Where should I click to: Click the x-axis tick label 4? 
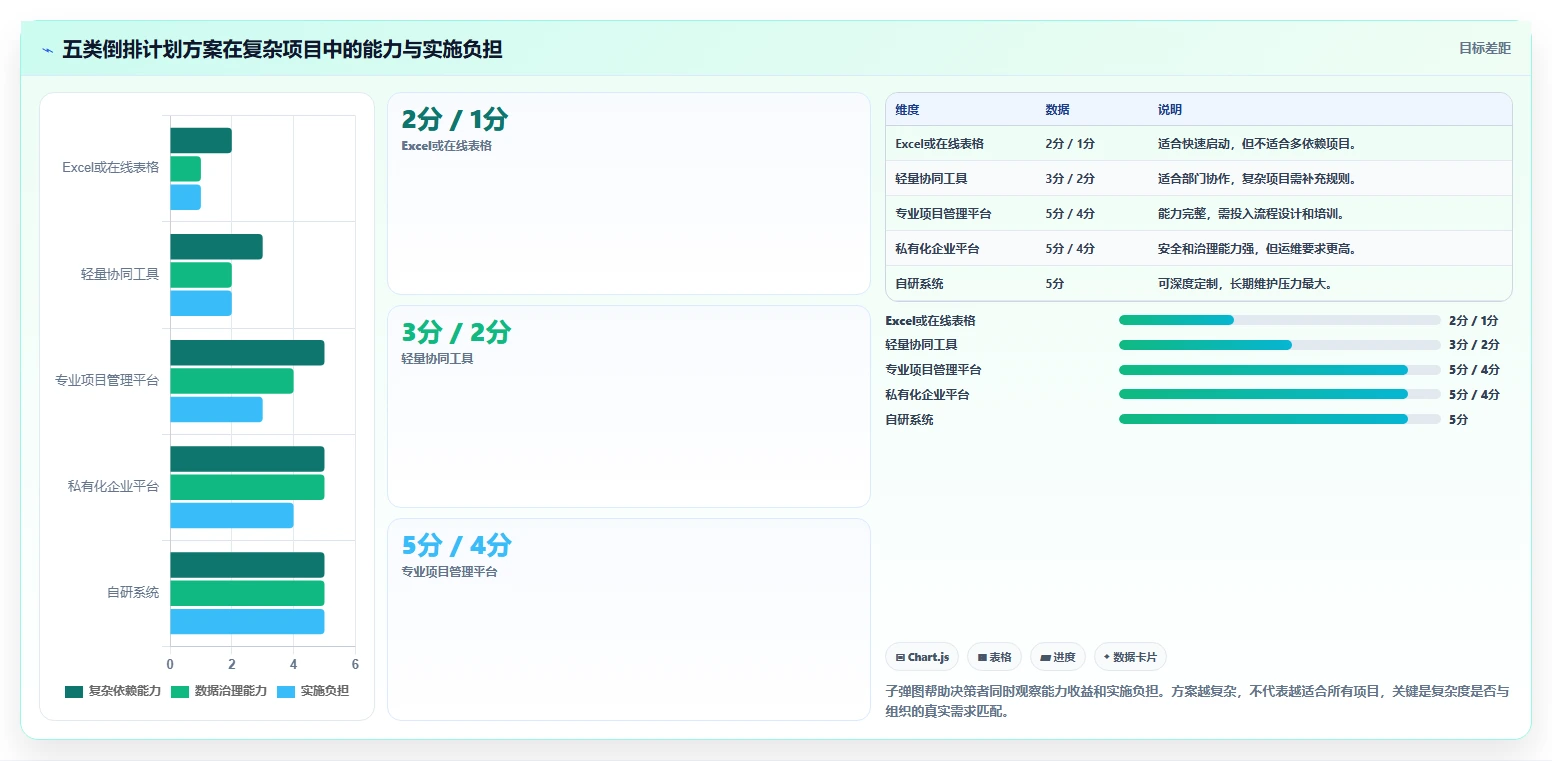click(x=294, y=664)
